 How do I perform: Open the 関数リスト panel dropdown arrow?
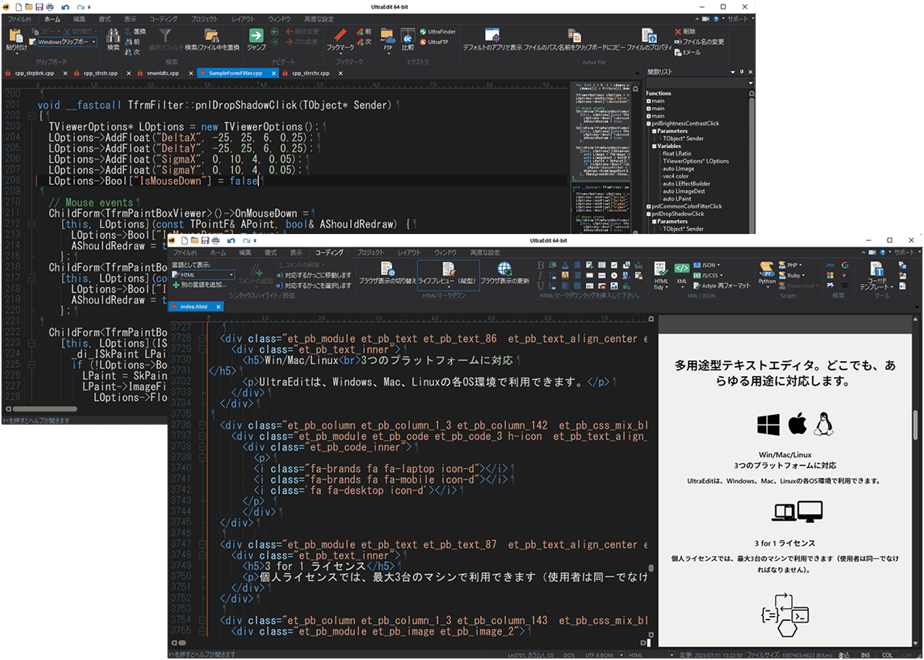(x=733, y=72)
